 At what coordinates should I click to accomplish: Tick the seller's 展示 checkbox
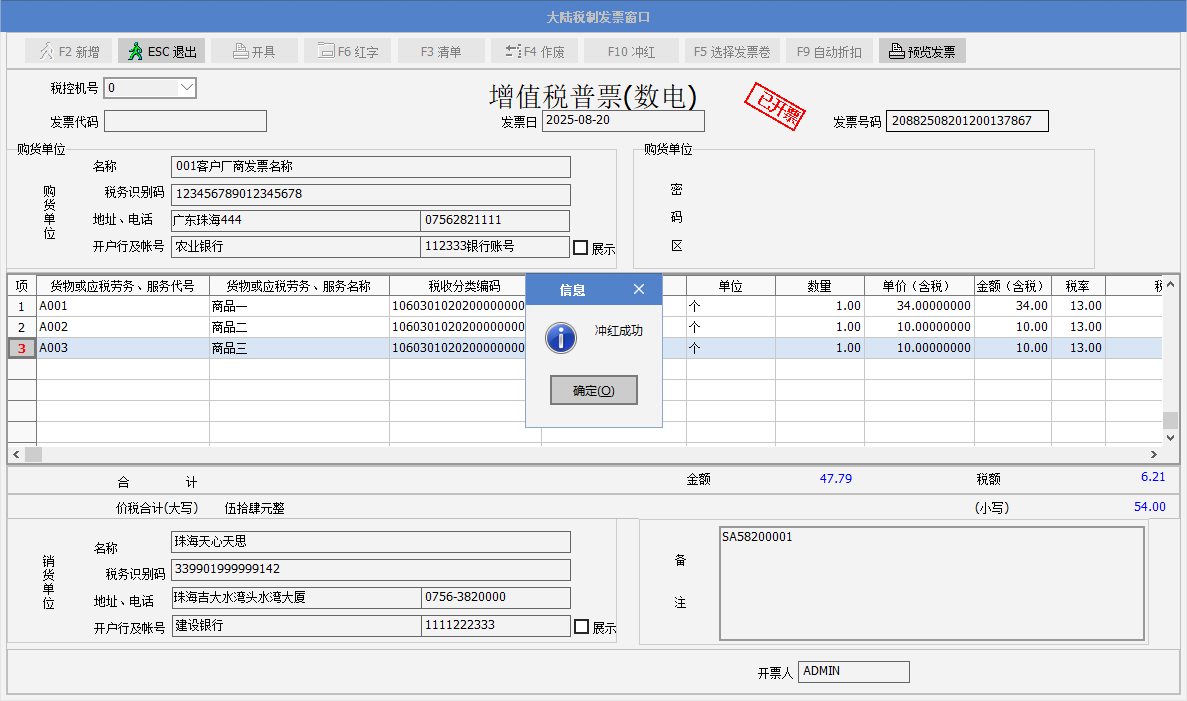(x=581, y=626)
